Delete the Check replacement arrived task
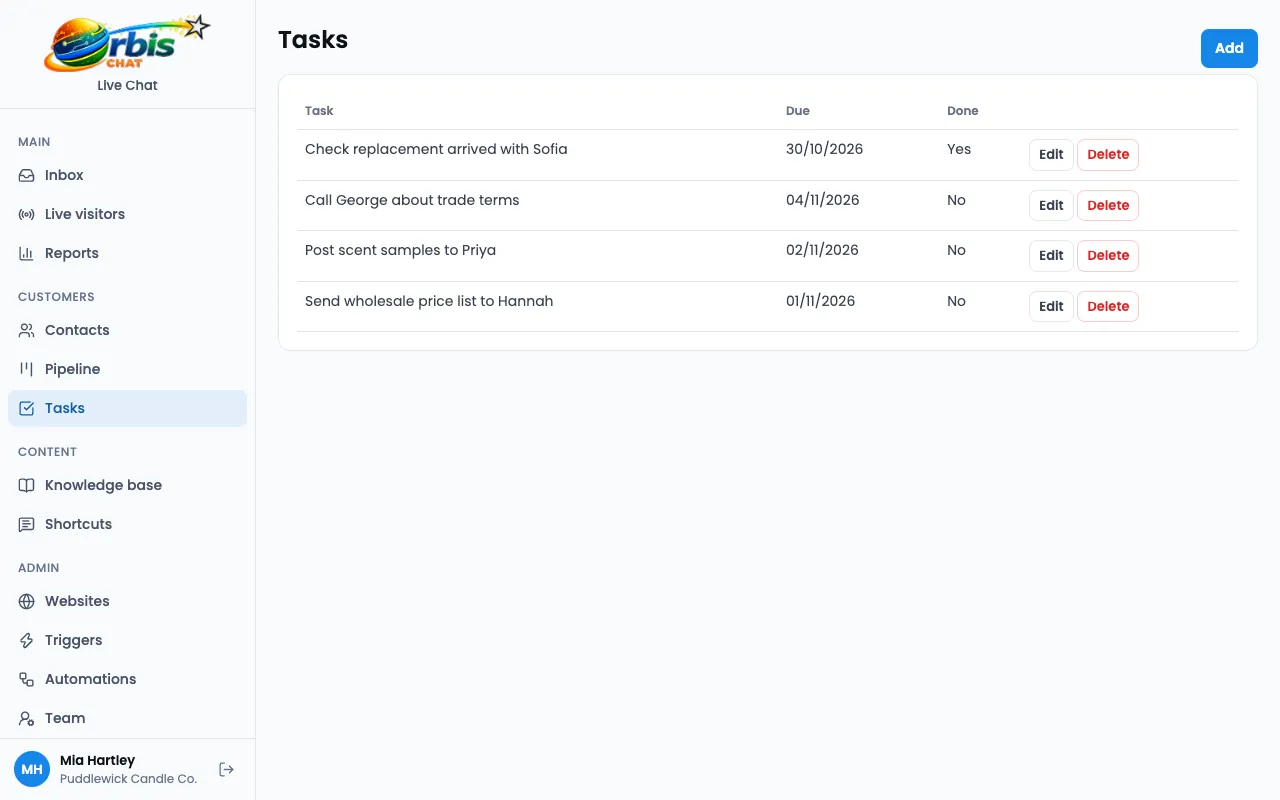The height and width of the screenshot is (800, 1280). click(1108, 155)
